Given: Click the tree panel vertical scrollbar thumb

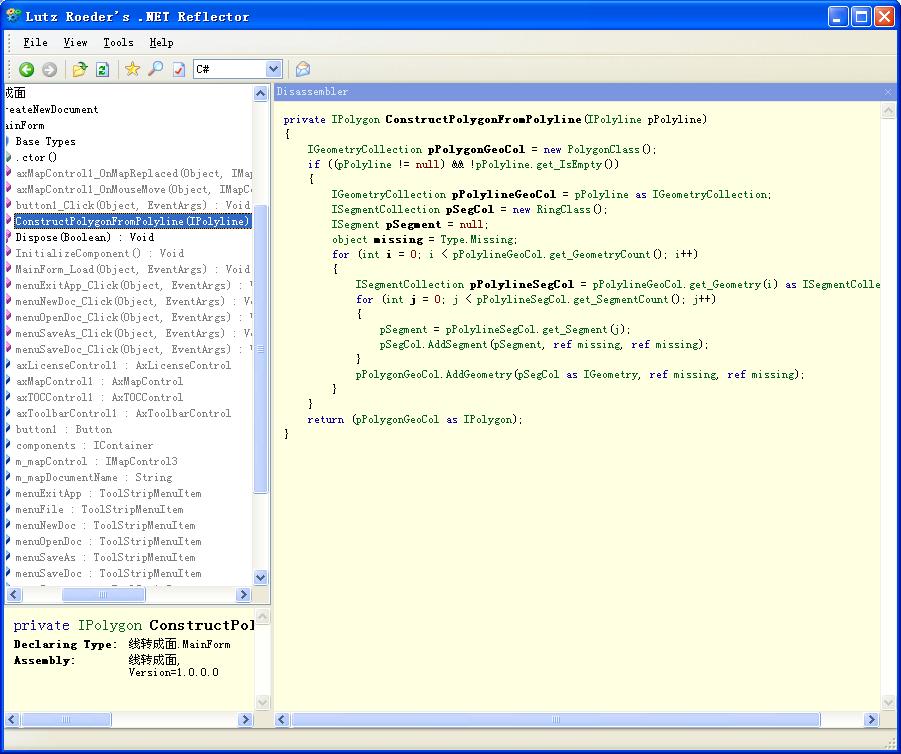Looking at the screenshot, I should pyautogui.click(x=260, y=349).
